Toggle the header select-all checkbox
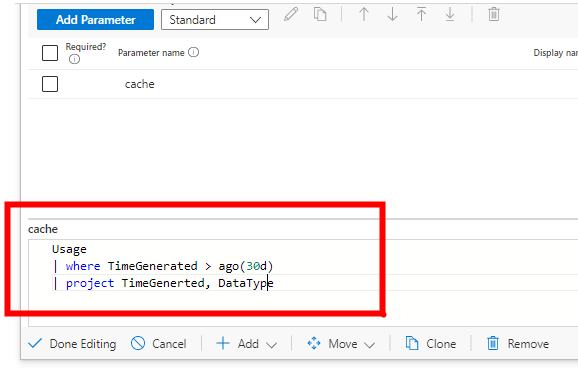The height and width of the screenshot is (373, 578). (x=50, y=53)
